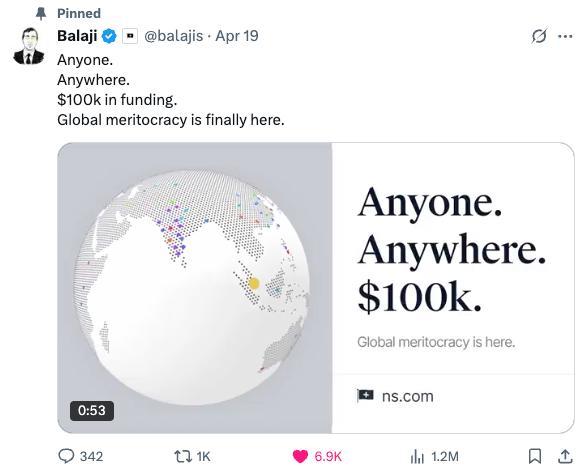Bookmark this tweet
Screen dimensions: 585x475
coord(535,456)
